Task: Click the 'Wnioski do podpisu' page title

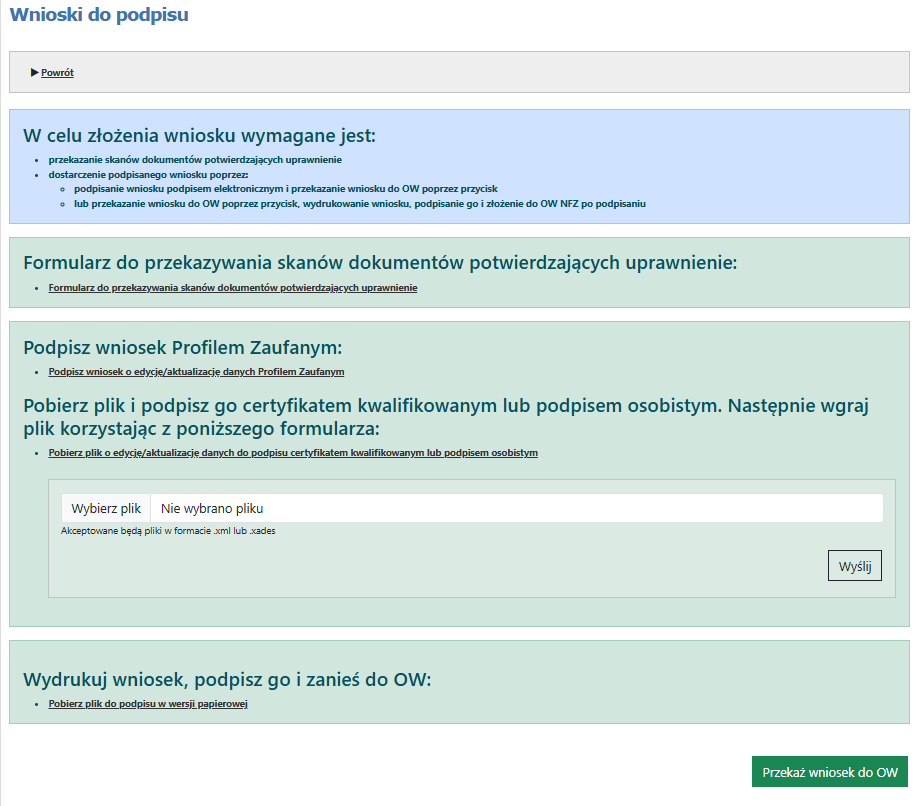Action: (98, 15)
